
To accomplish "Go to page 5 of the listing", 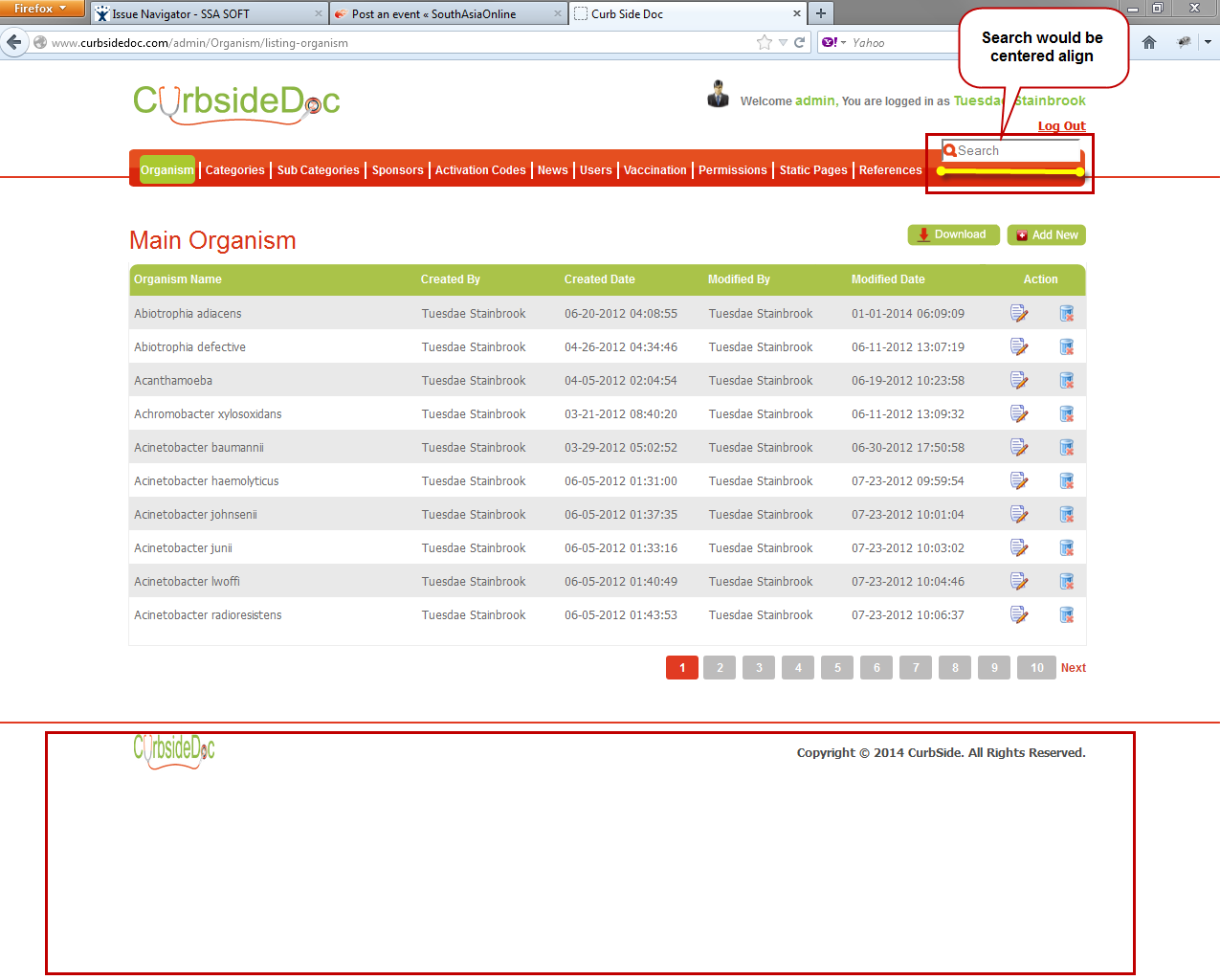I will [837, 668].
